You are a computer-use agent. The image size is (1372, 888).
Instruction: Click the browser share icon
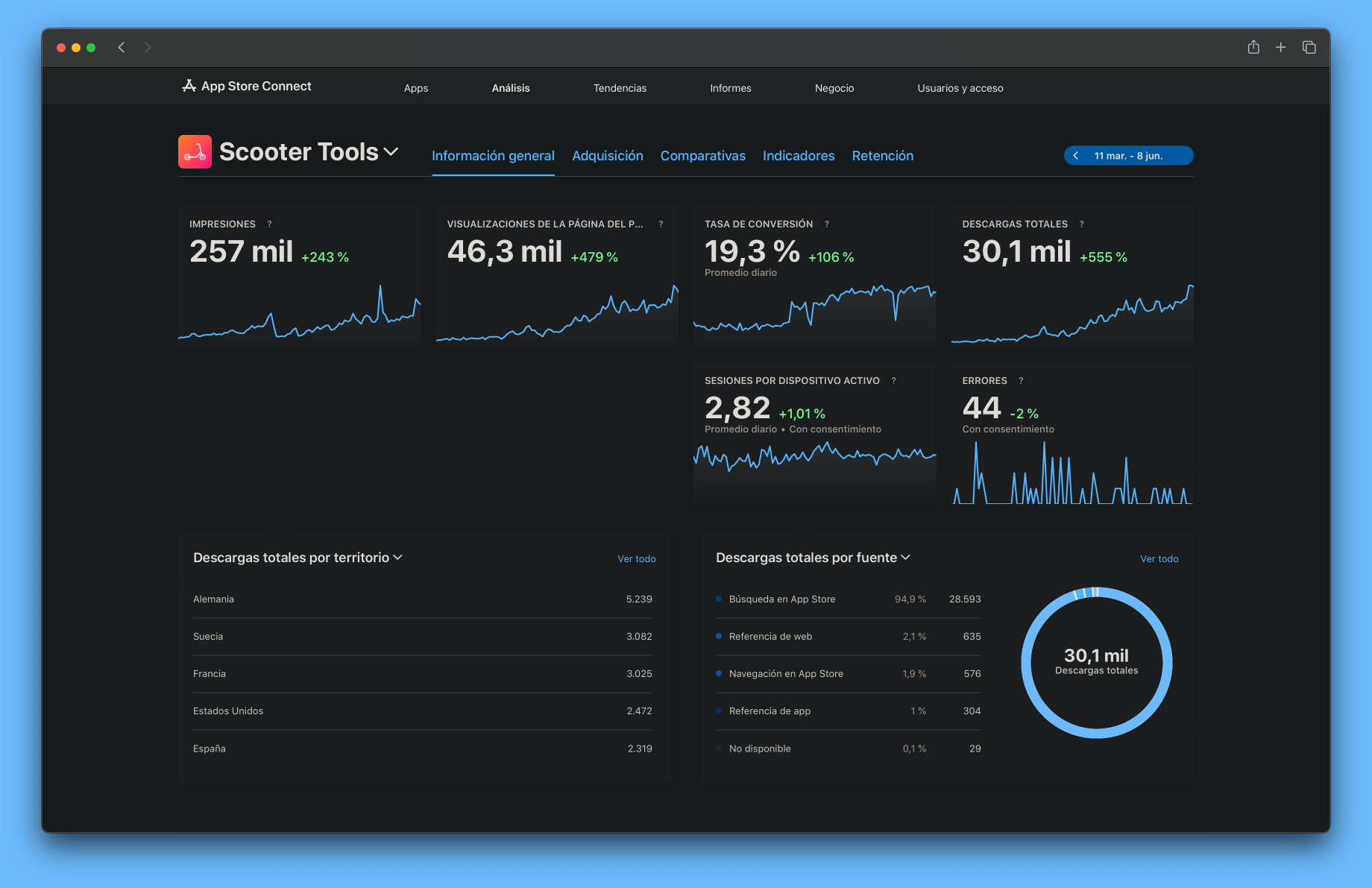click(x=1253, y=47)
